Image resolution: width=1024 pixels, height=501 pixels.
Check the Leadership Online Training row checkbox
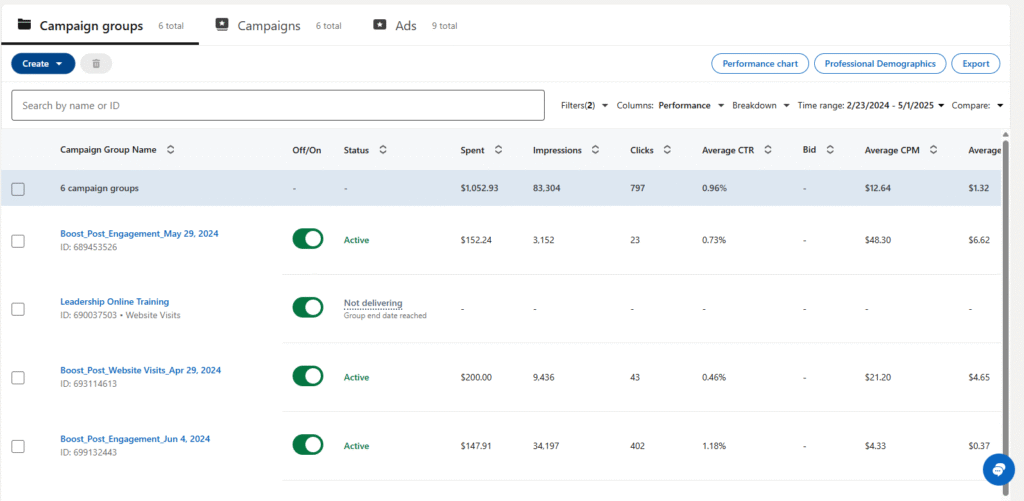[x=18, y=309]
